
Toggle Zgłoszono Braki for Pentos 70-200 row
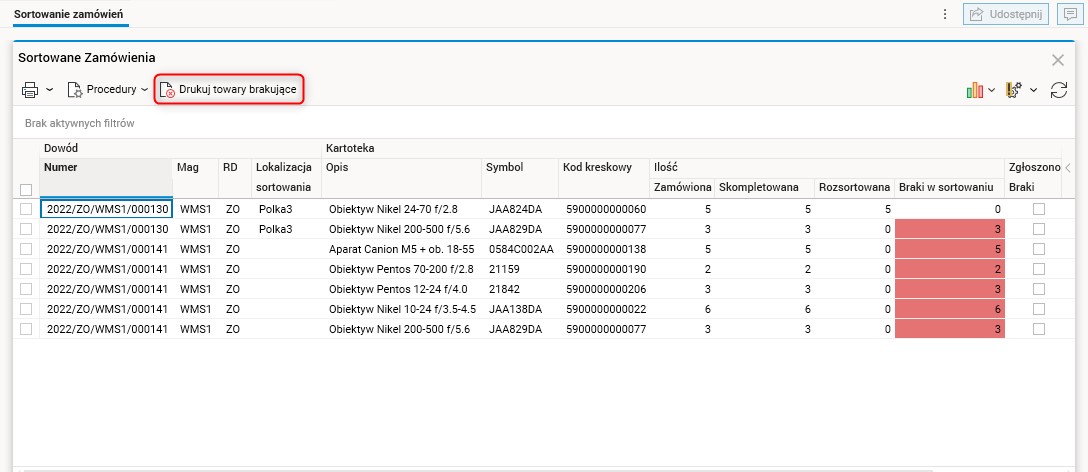[x=1039, y=269]
